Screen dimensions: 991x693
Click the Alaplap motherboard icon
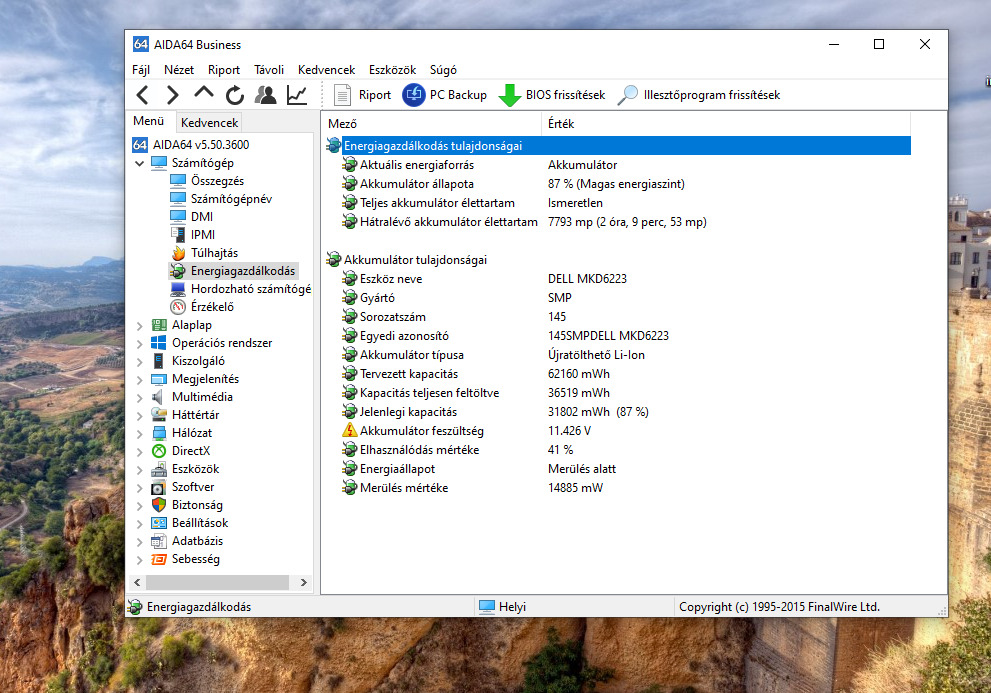159,325
